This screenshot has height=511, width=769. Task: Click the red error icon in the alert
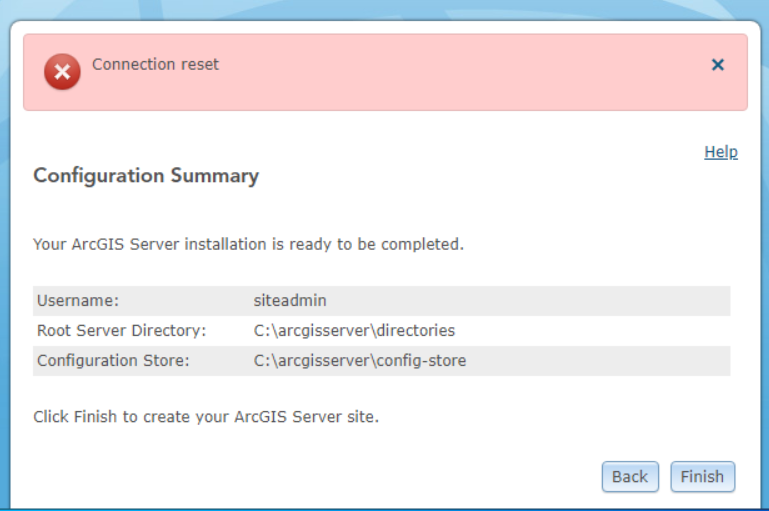click(x=62, y=72)
